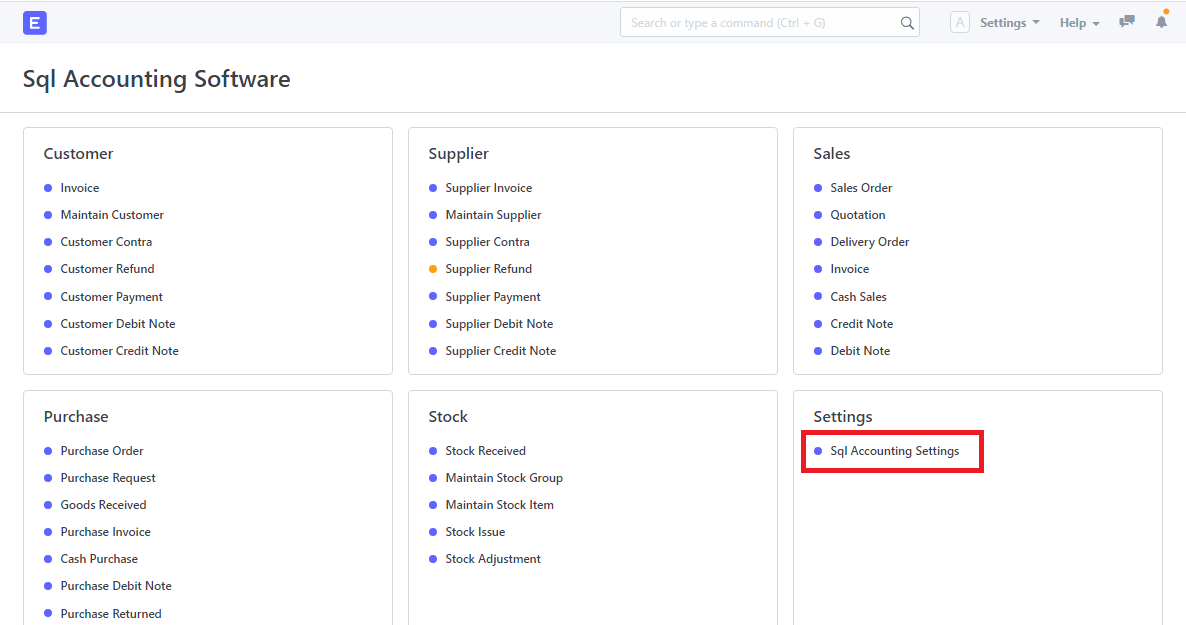This screenshot has height=625, width=1186.
Task: Click the orange dot beside Supplier Refund
Action: point(433,269)
